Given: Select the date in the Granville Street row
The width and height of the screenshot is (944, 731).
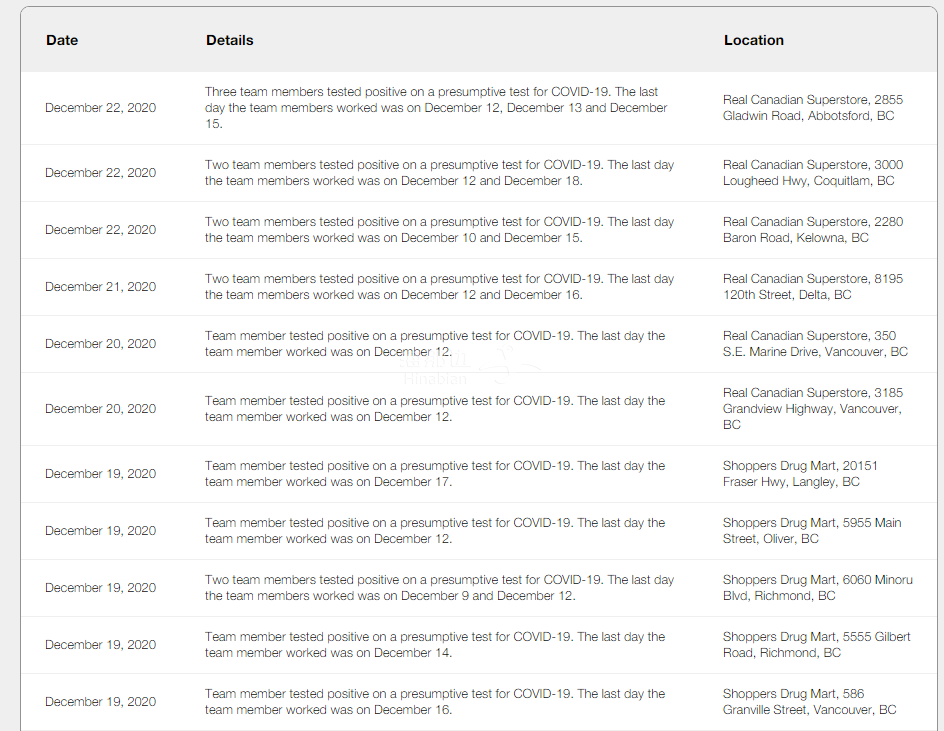Looking at the screenshot, I should pos(101,702).
